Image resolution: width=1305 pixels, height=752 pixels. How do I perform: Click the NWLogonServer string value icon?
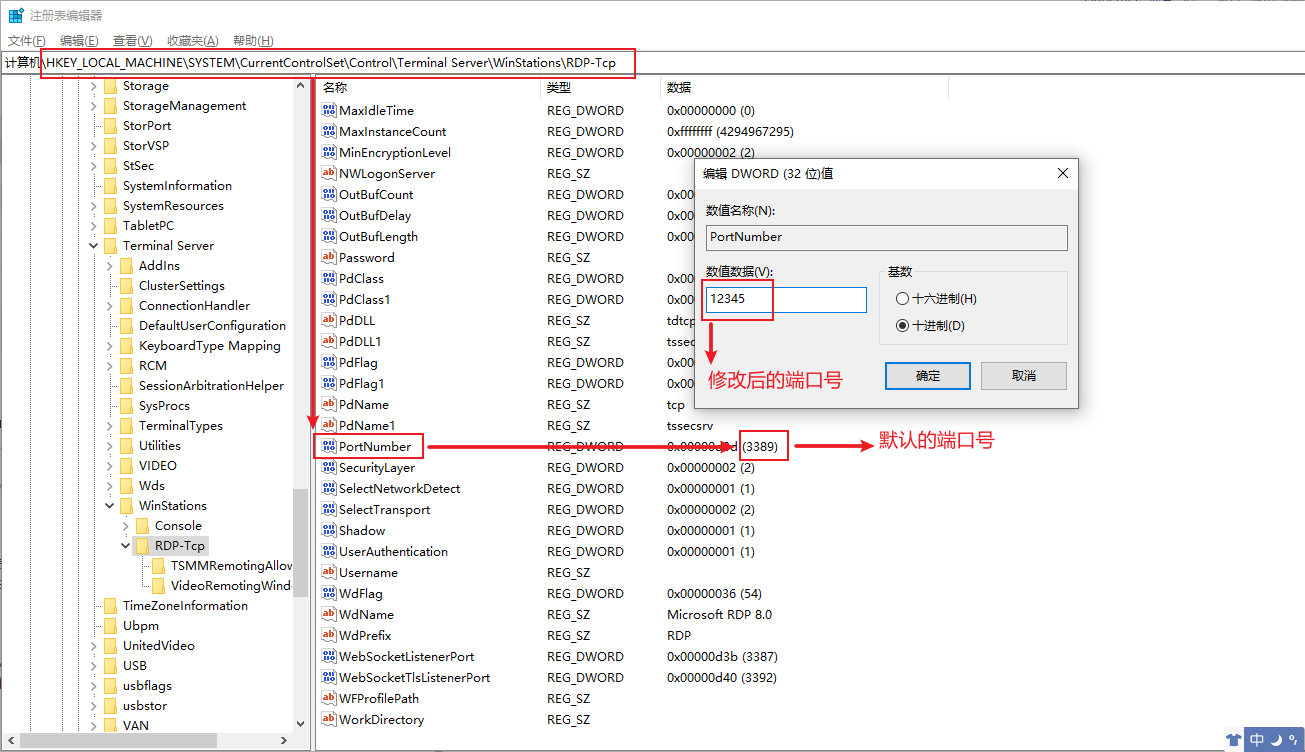(329, 173)
